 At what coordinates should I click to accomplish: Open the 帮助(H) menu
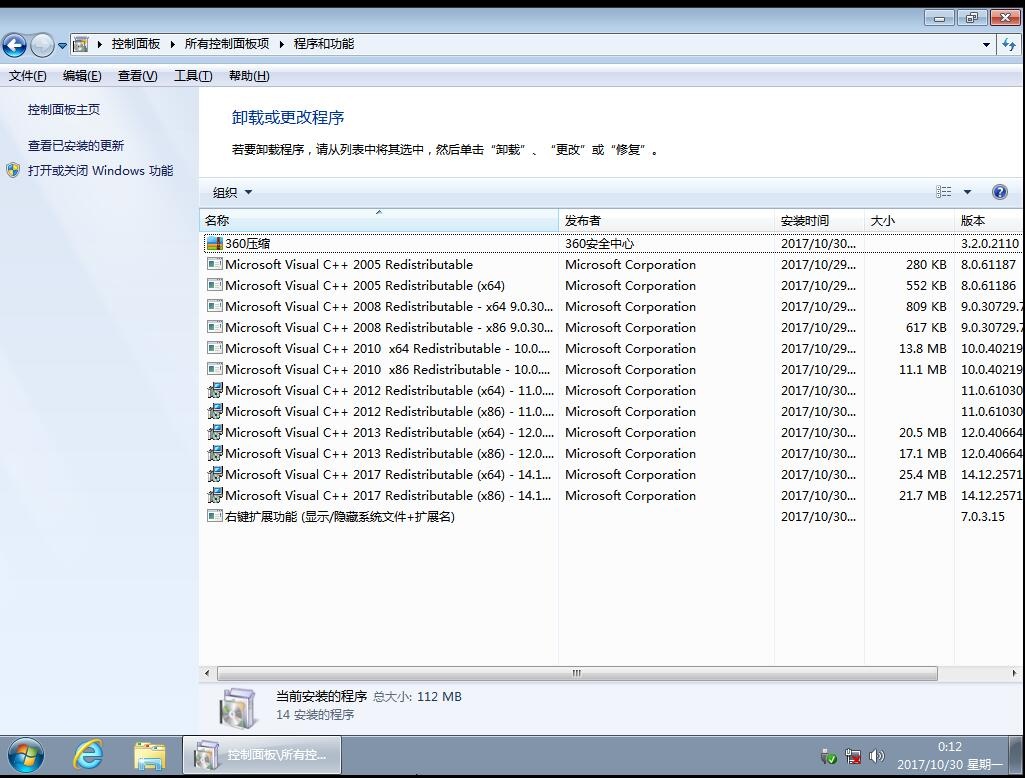click(249, 76)
